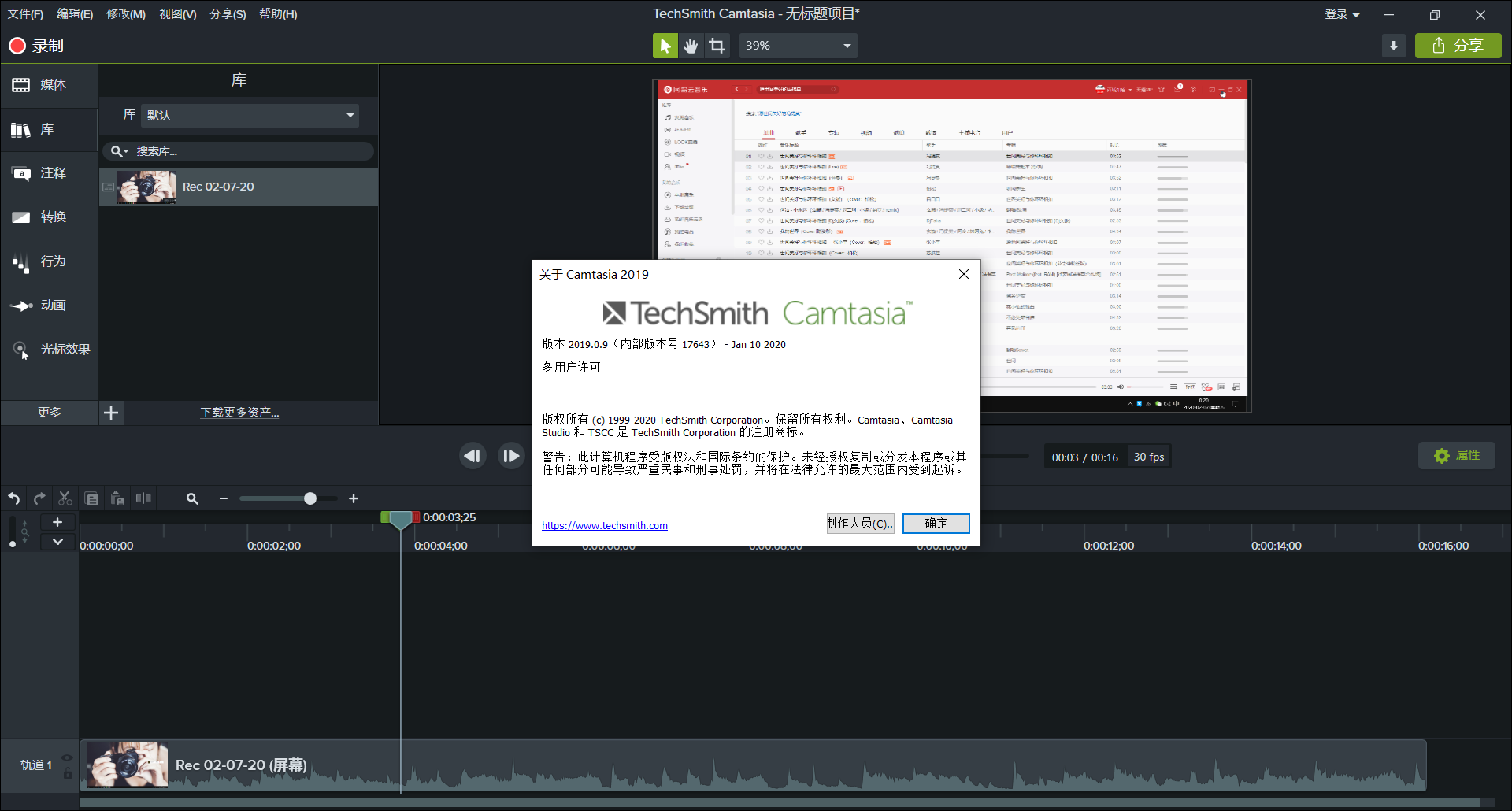Select Rec 02-07-20 library item
Image resolution: width=1512 pixels, height=811 pixels.
click(x=239, y=187)
